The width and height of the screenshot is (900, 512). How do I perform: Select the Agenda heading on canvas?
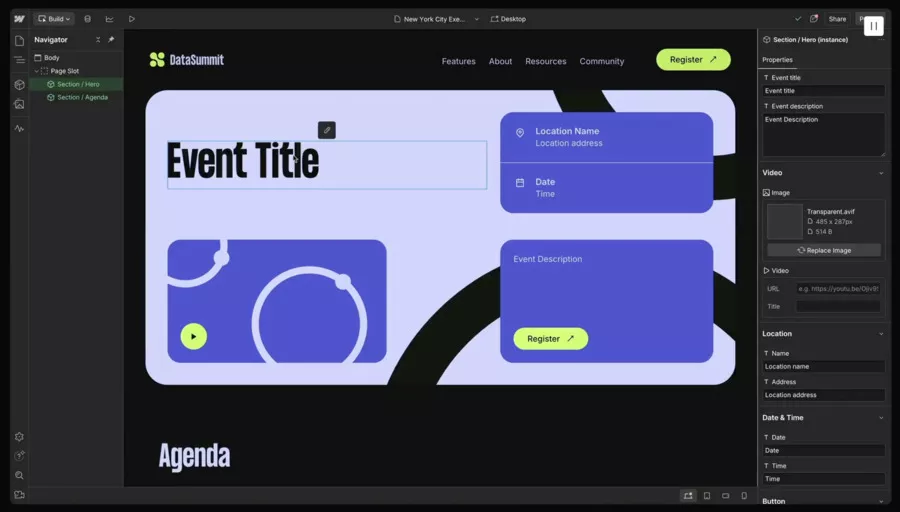coord(195,457)
